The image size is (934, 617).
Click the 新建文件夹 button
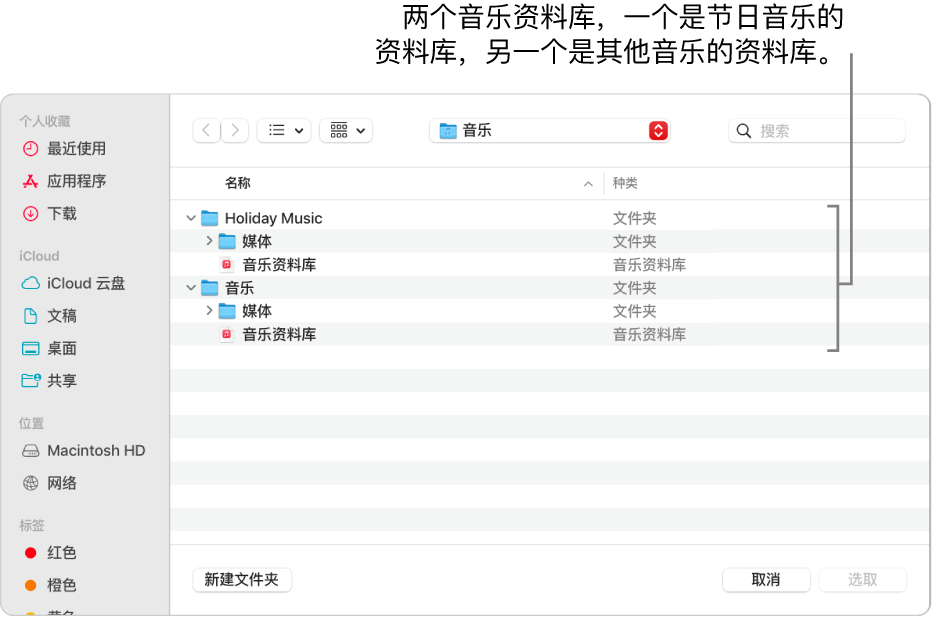pos(242,580)
